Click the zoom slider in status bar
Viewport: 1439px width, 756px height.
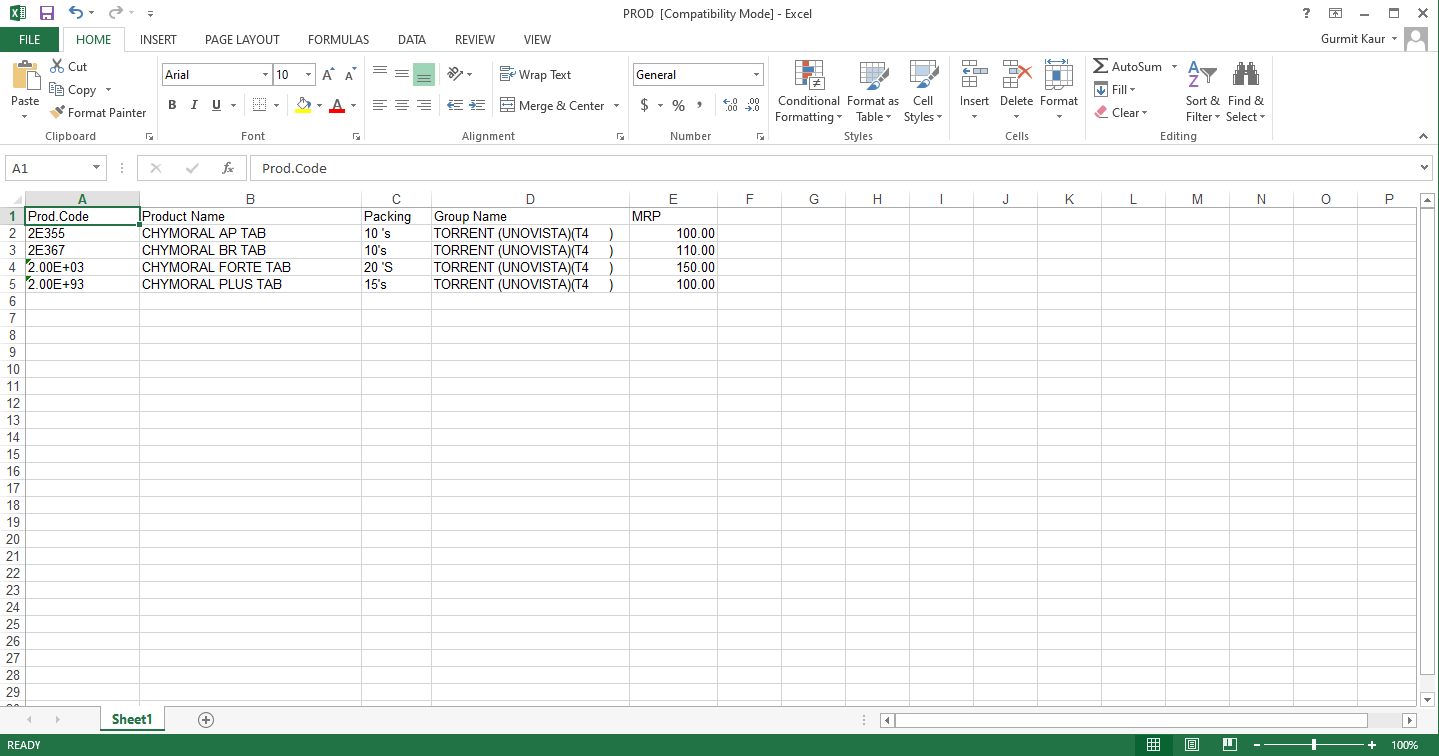[1313, 745]
